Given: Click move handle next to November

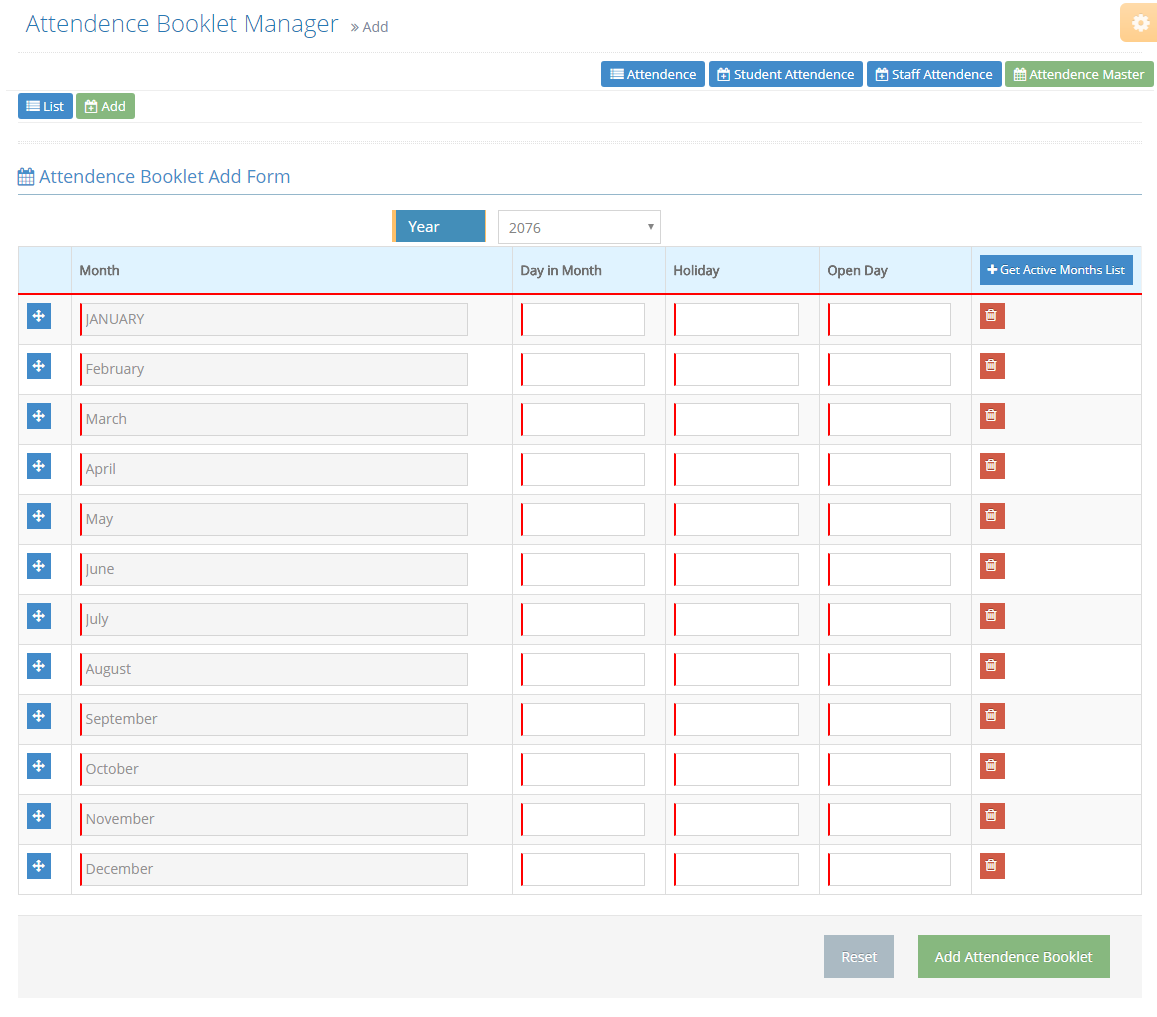Looking at the screenshot, I should 39,816.
